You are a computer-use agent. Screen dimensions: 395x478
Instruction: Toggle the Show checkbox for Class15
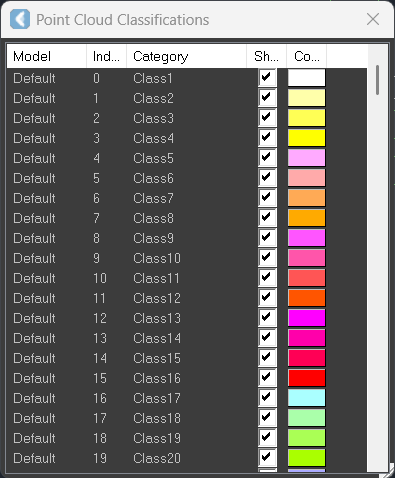point(267,358)
